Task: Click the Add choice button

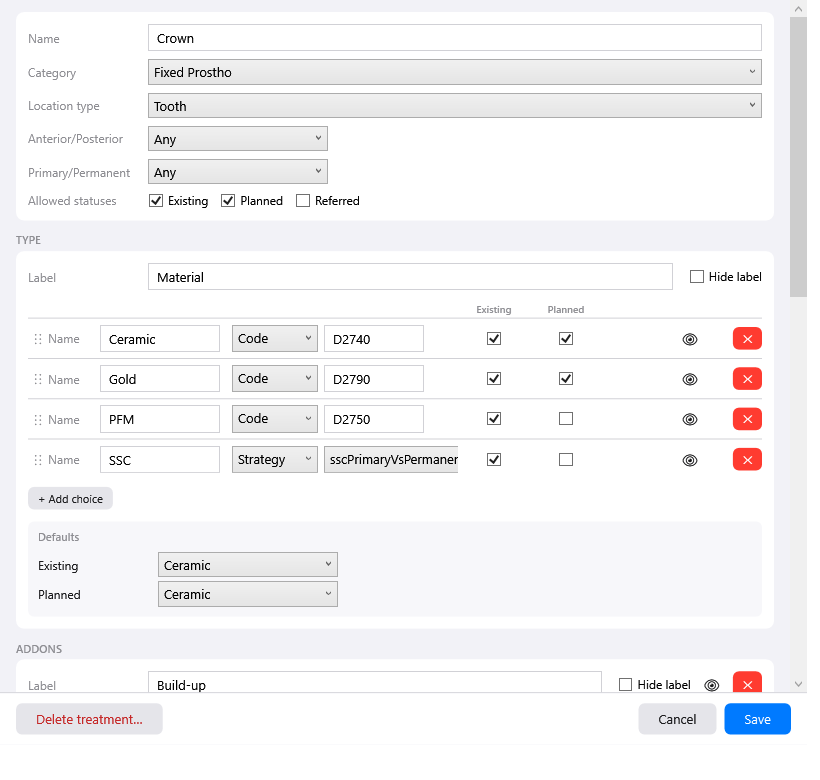Action: coord(71,499)
